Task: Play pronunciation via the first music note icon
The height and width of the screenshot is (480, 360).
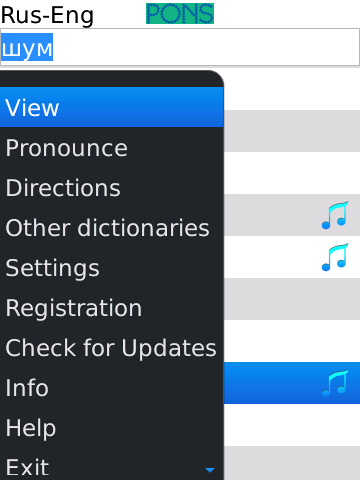Action: coord(335,215)
